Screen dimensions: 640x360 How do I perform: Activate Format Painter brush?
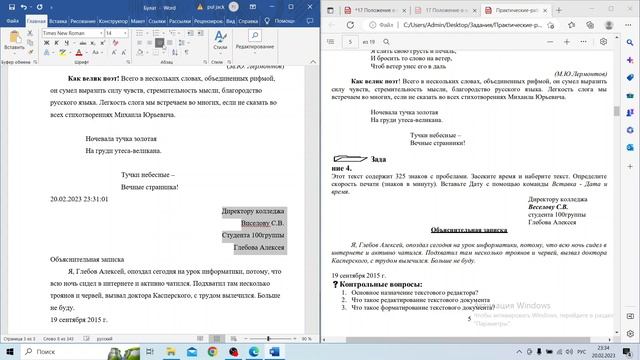click(x=30, y=52)
